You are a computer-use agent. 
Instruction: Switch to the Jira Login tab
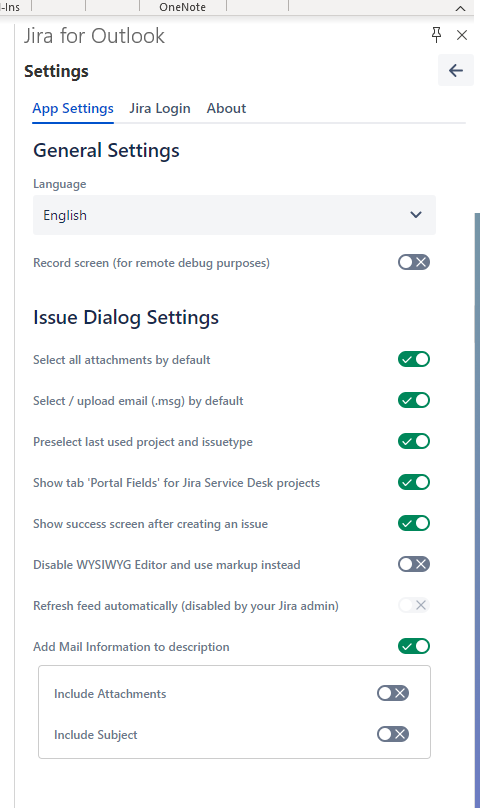click(x=160, y=108)
